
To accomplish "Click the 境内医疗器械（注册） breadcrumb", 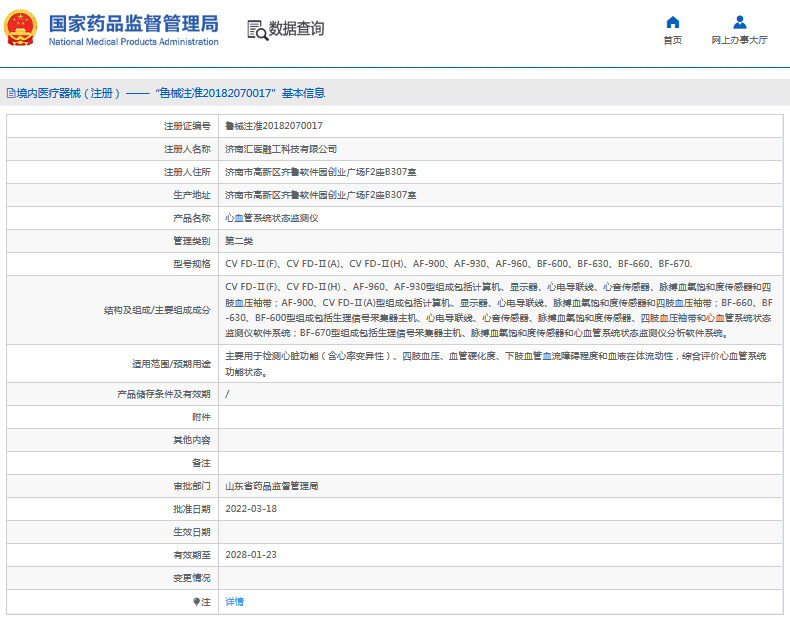I will (69, 93).
